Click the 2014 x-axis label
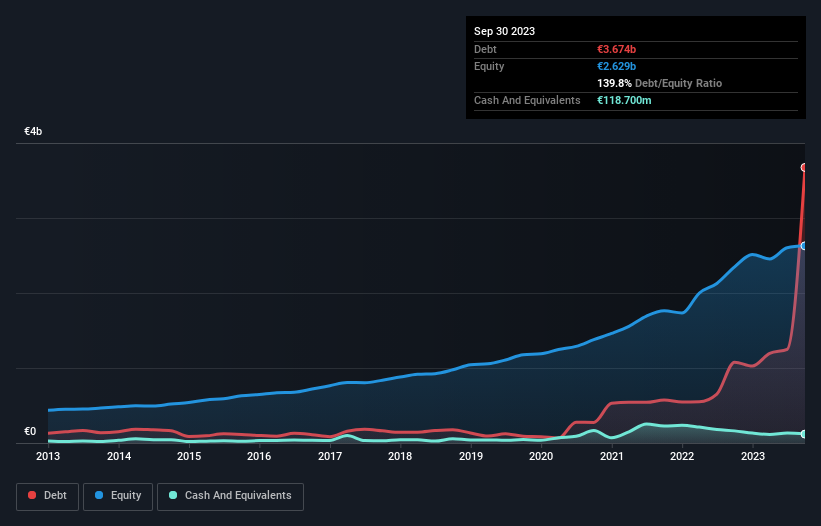Screen dimensions: 821x526 click(x=119, y=456)
